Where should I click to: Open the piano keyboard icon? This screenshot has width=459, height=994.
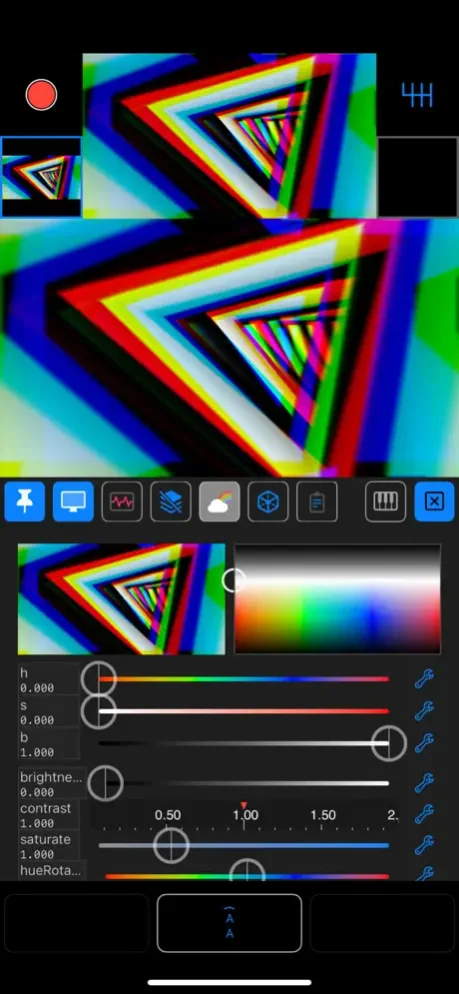point(385,502)
